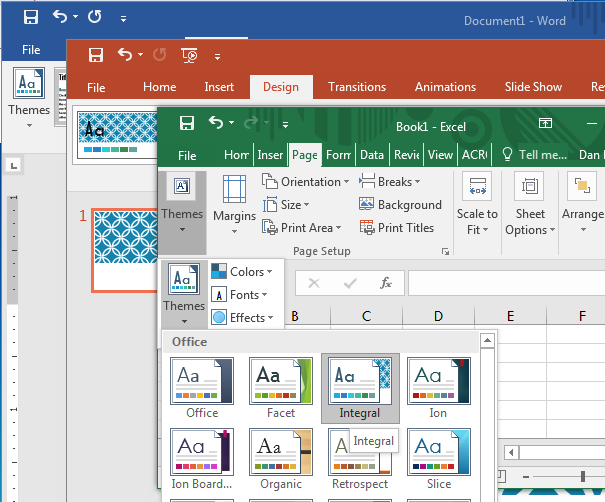Open the Breaks dropdown menu
Image resolution: width=605 pixels, height=502 pixels.
point(390,182)
